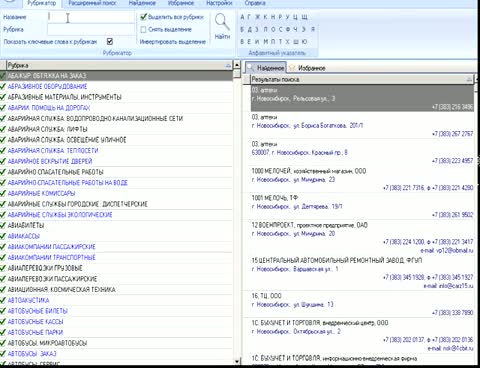Click the magnifier Найти search icon
The image size is (480, 368).
(x=222, y=22)
